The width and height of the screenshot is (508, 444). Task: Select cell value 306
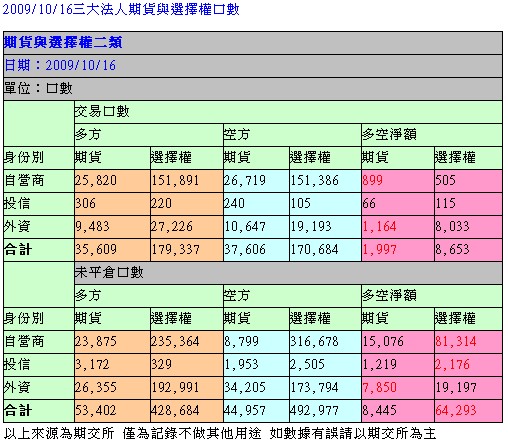[x=85, y=203]
